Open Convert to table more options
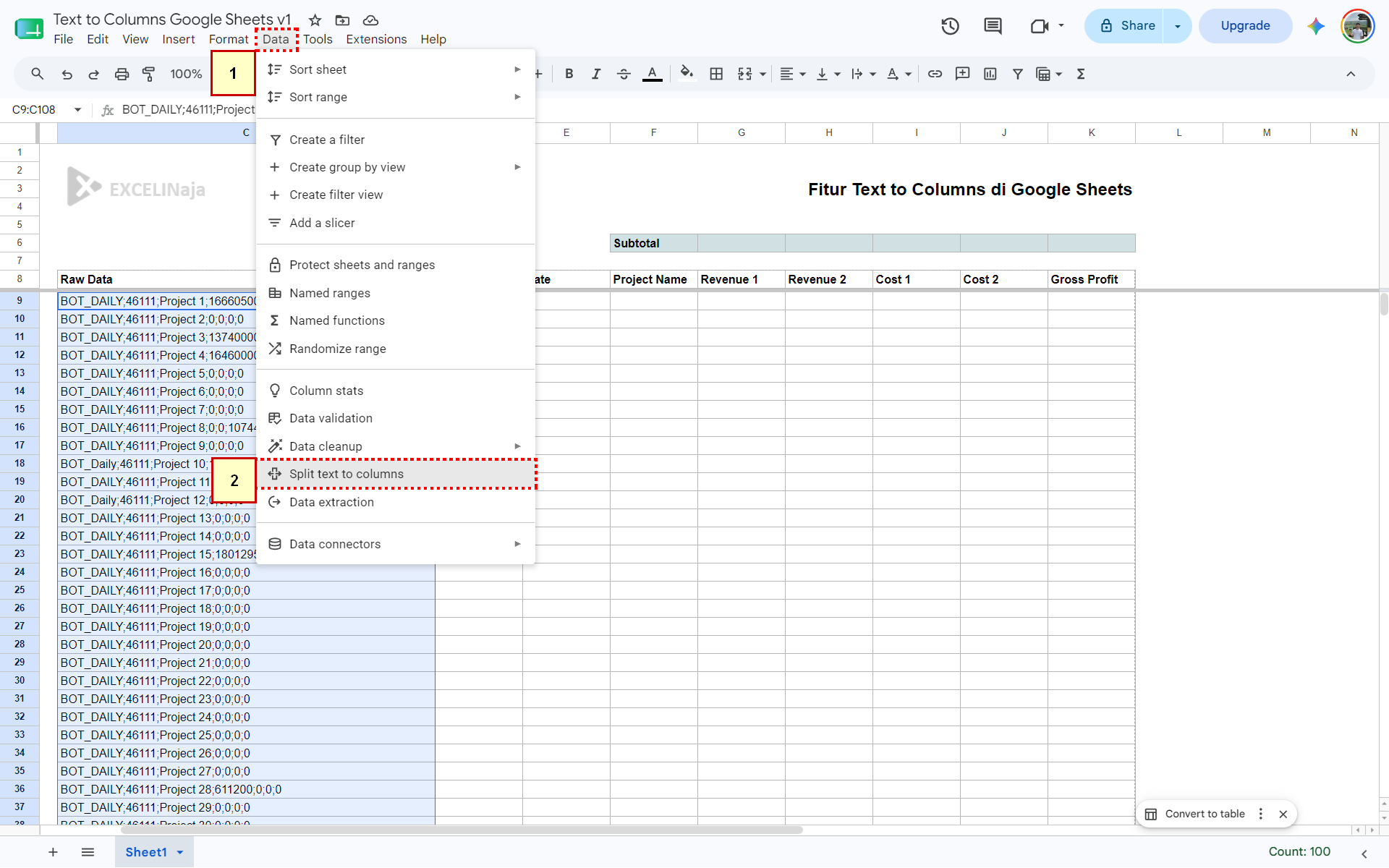Screen dimensions: 1389x868 (1261, 814)
